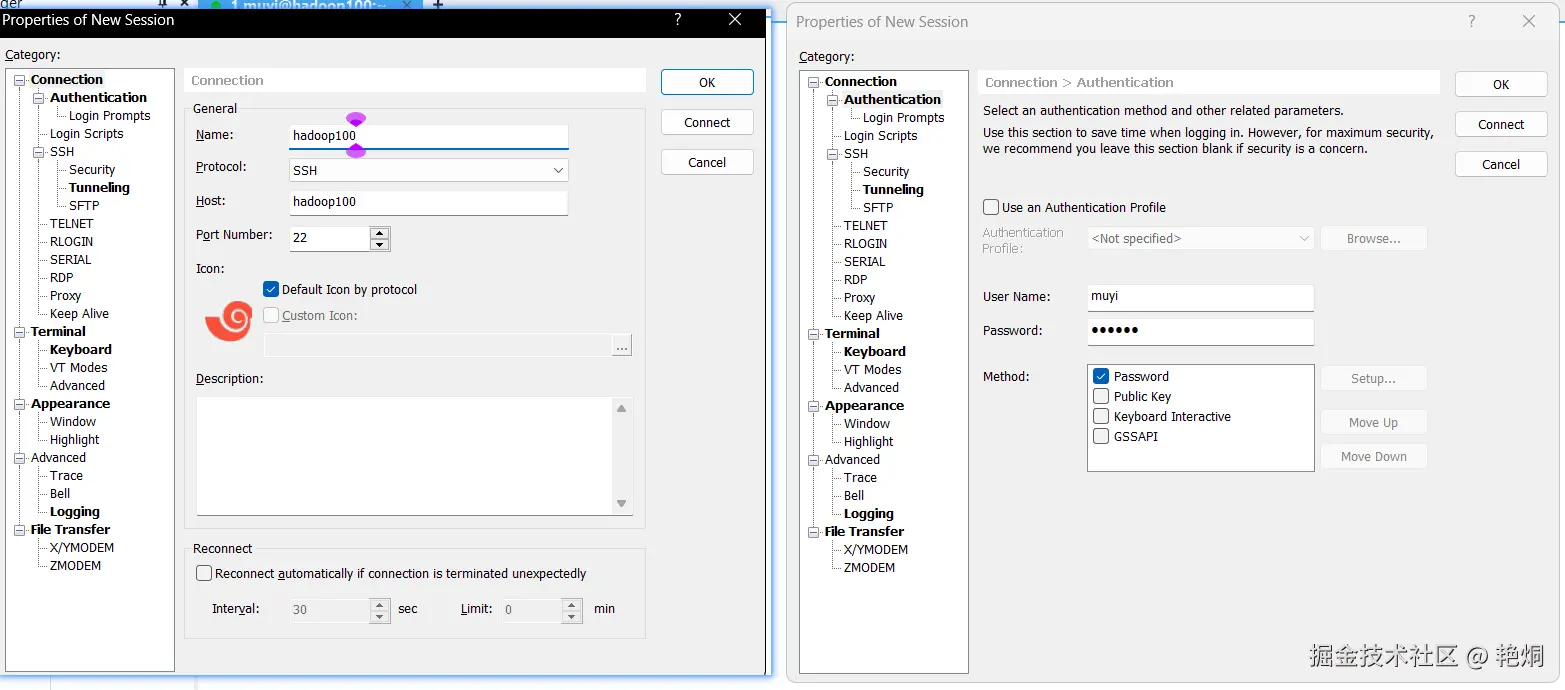Viewport: 1565px width, 690px height.
Task: Click the Setup... button
Action: coord(1373,379)
